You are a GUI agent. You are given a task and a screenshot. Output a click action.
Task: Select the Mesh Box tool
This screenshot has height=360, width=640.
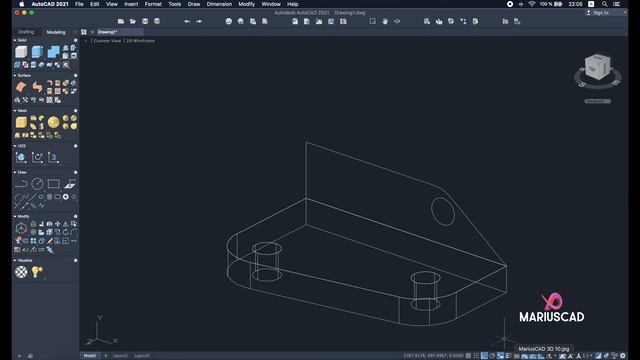21,122
